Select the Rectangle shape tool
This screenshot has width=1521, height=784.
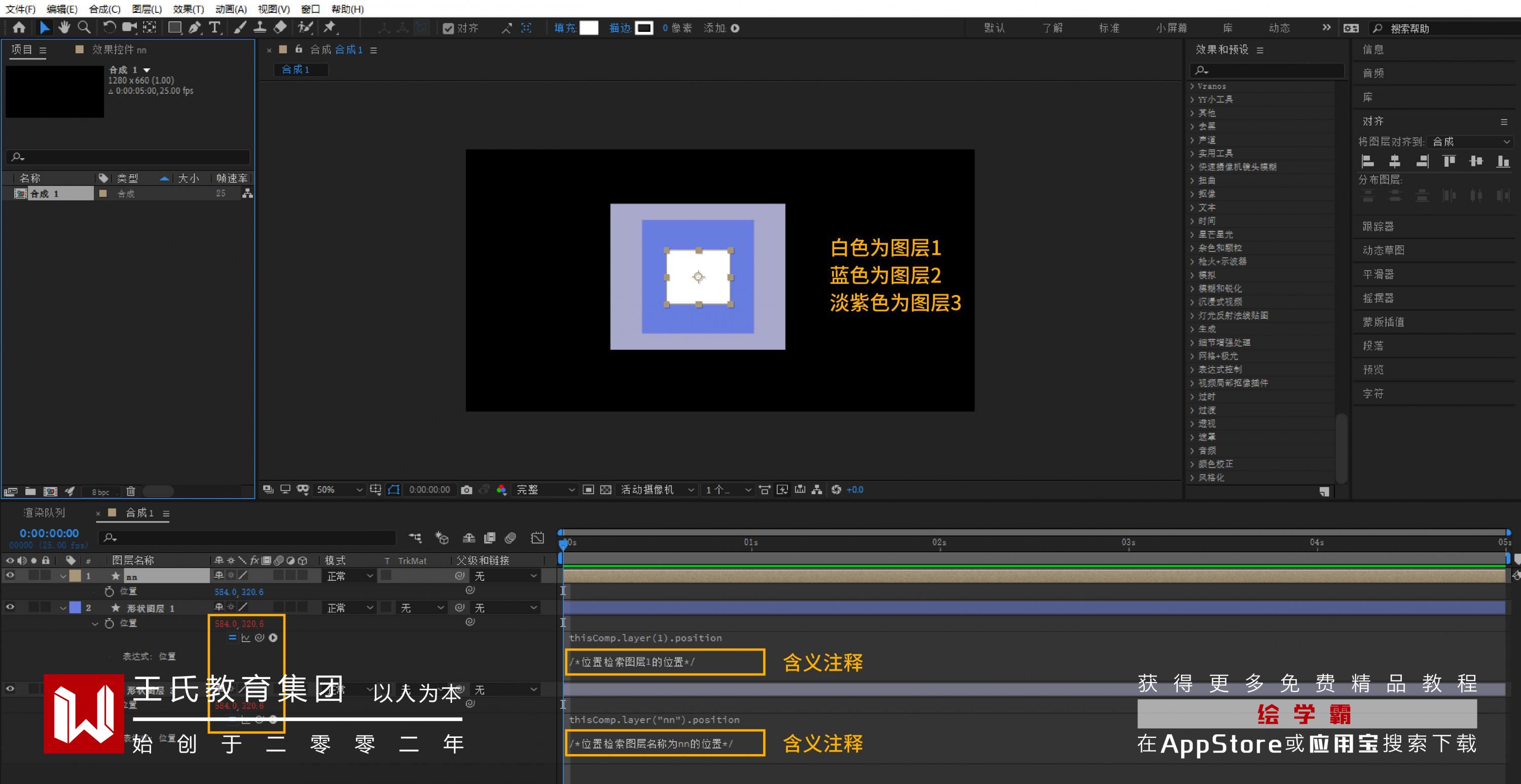coord(175,27)
